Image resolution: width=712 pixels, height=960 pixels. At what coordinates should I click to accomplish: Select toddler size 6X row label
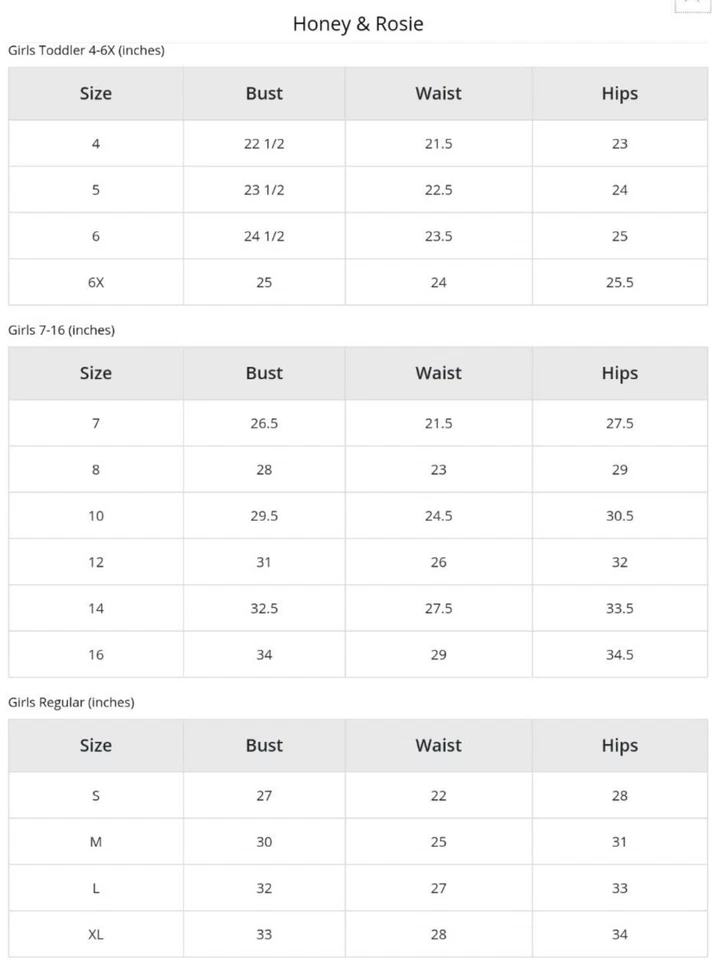(x=96, y=282)
